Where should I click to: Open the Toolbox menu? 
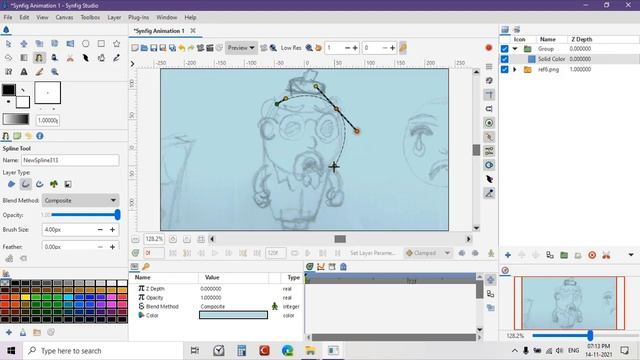pyautogui.click(x=90, y=18)
